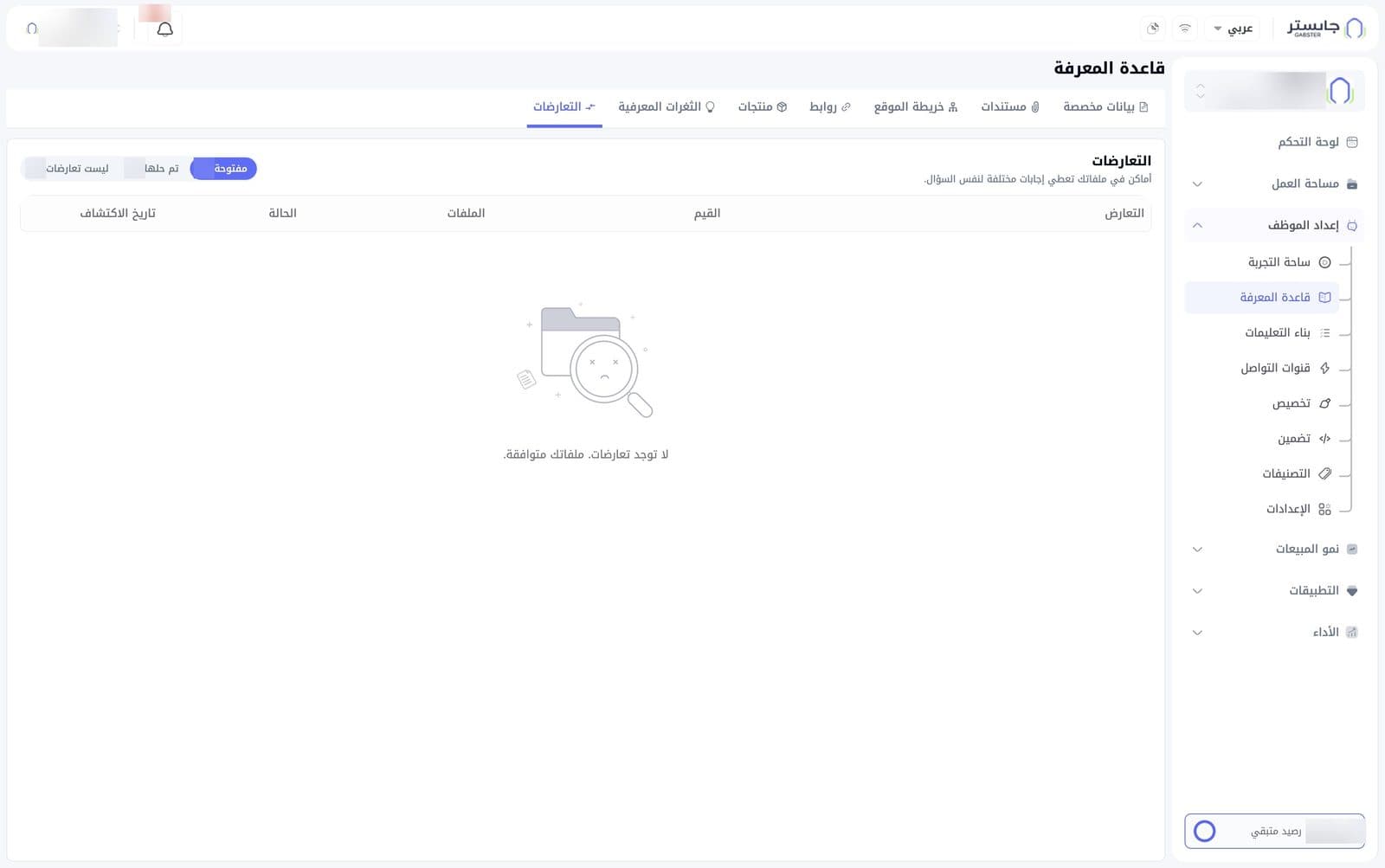This screenshot has height=868, width=1385.
Task: Click the الإعدادات settings icon
Action: pyautogui.click(x=1324, y=509)
